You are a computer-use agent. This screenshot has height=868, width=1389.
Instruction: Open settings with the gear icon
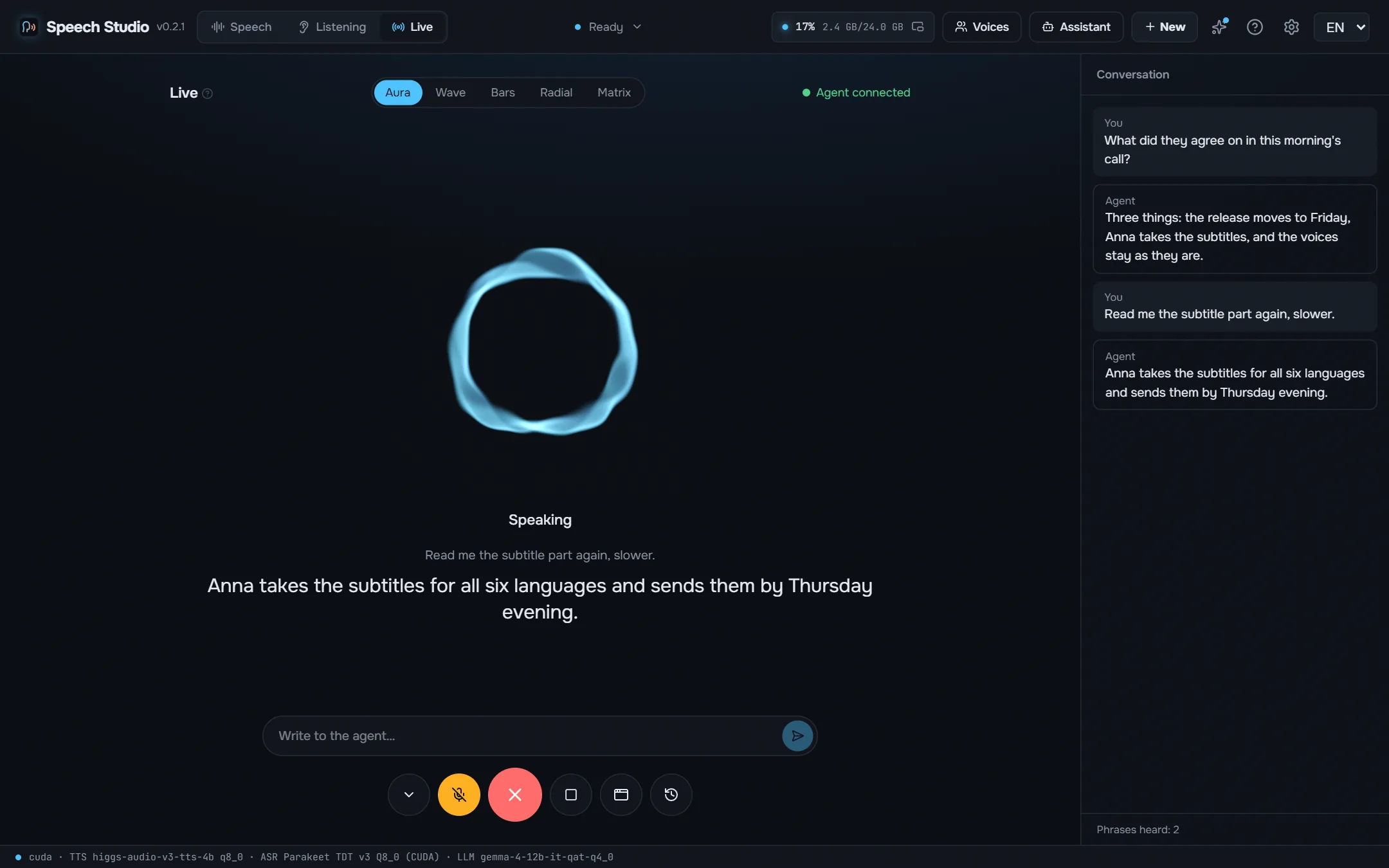coord(1291,27)
